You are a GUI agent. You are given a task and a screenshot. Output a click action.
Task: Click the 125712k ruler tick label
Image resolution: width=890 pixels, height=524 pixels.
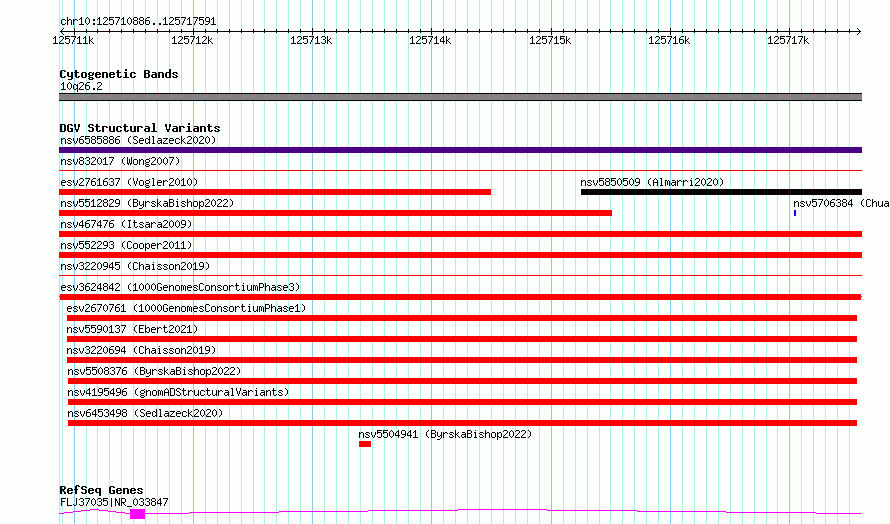[192, 40]
